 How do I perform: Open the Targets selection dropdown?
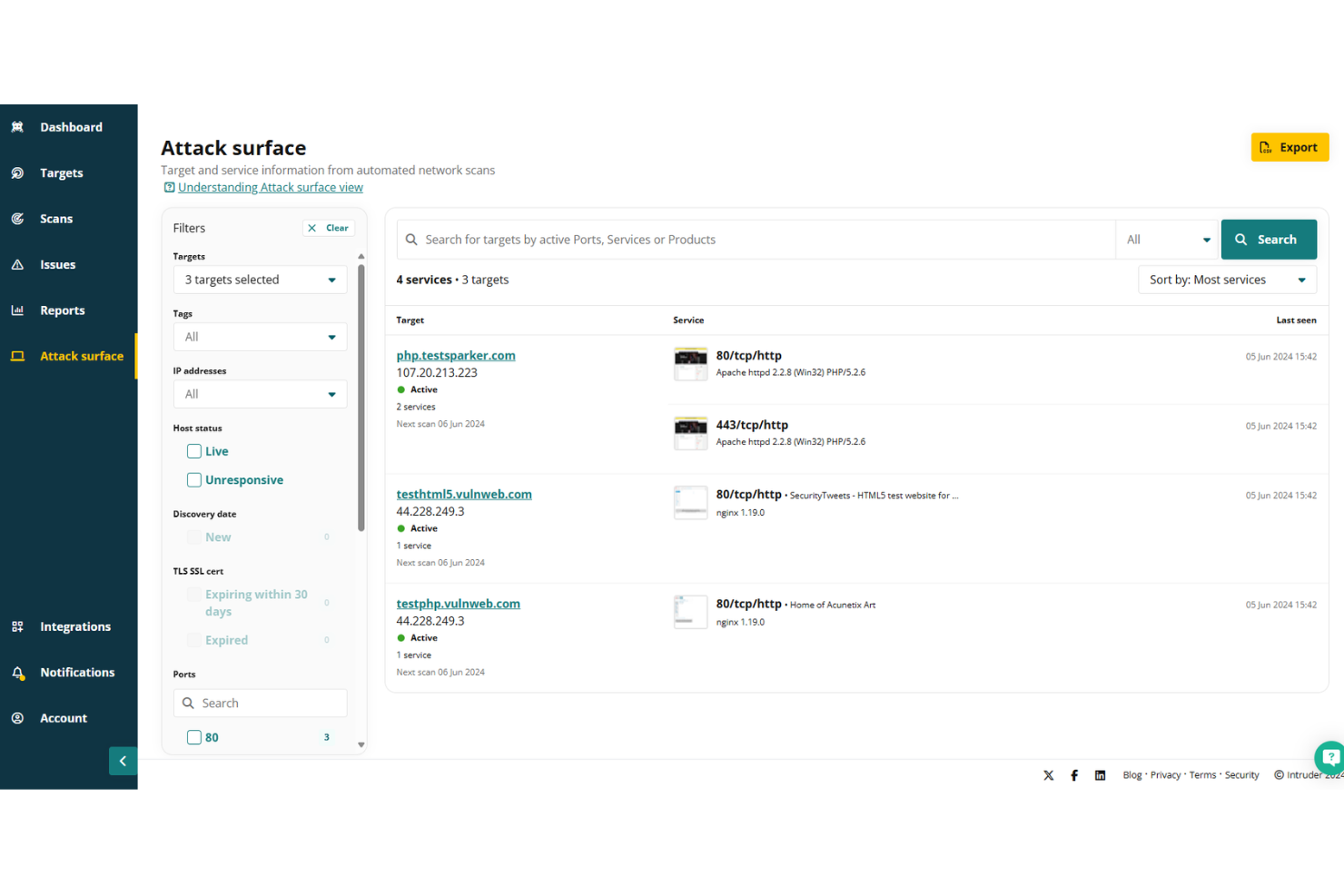click(x=260, y=279)
